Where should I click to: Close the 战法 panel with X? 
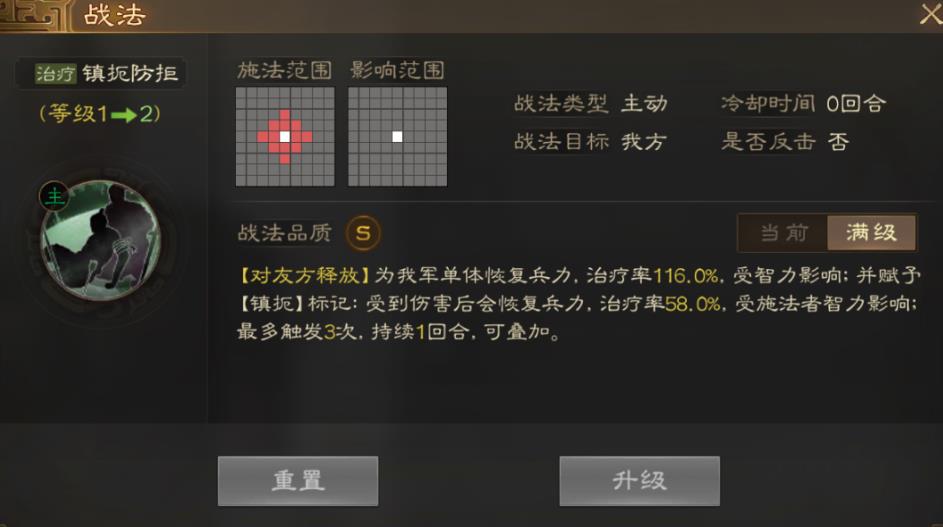[930, 14]
